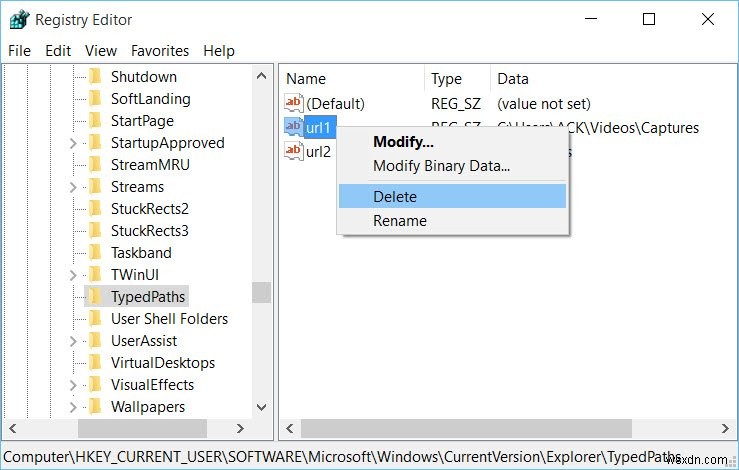Image resolution: width=739 pixels, height=470 pixels.
Task: Click the (value not set) data cell
Action: pos(544,103)
